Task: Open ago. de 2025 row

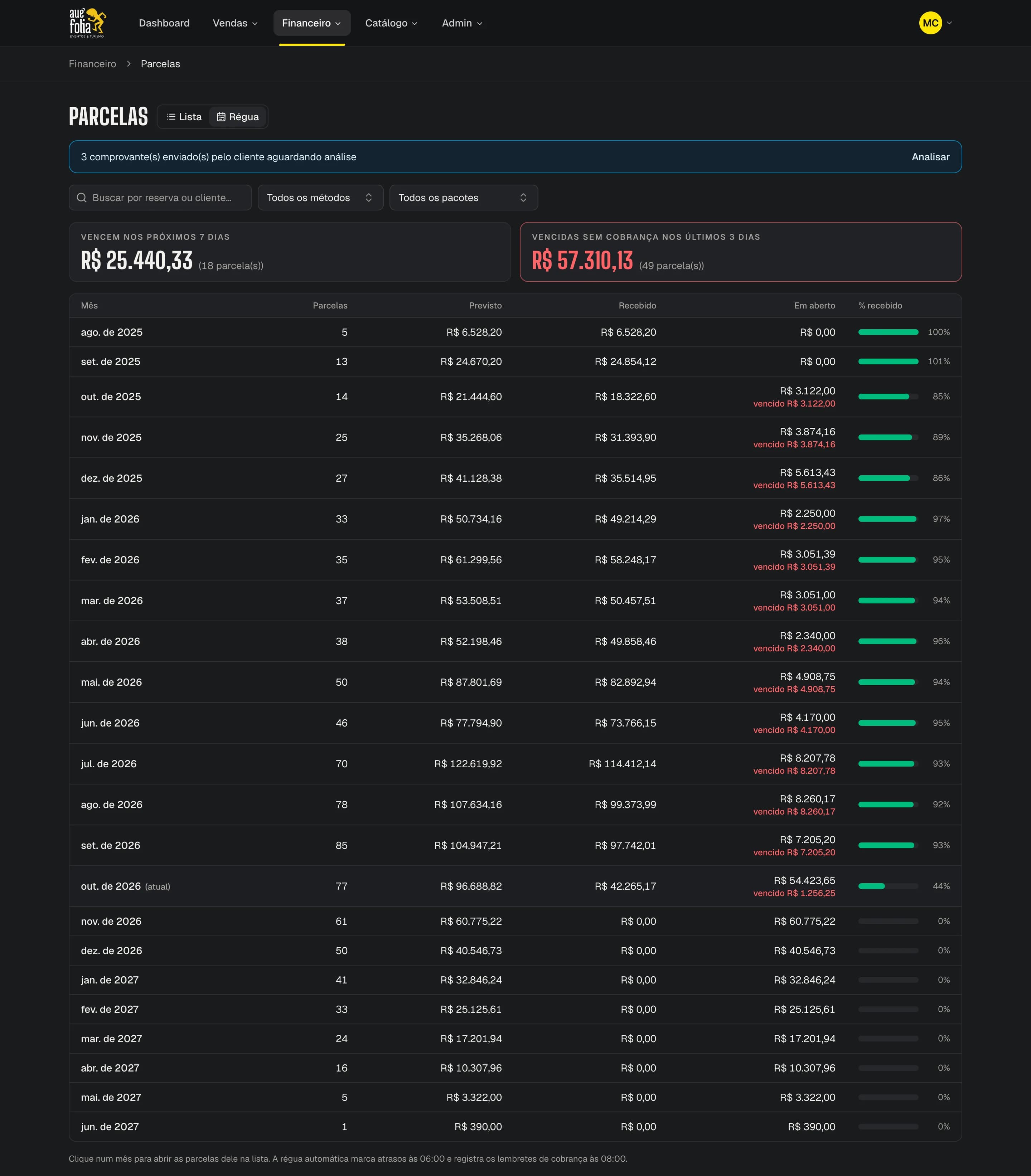Action: (515, 332)
